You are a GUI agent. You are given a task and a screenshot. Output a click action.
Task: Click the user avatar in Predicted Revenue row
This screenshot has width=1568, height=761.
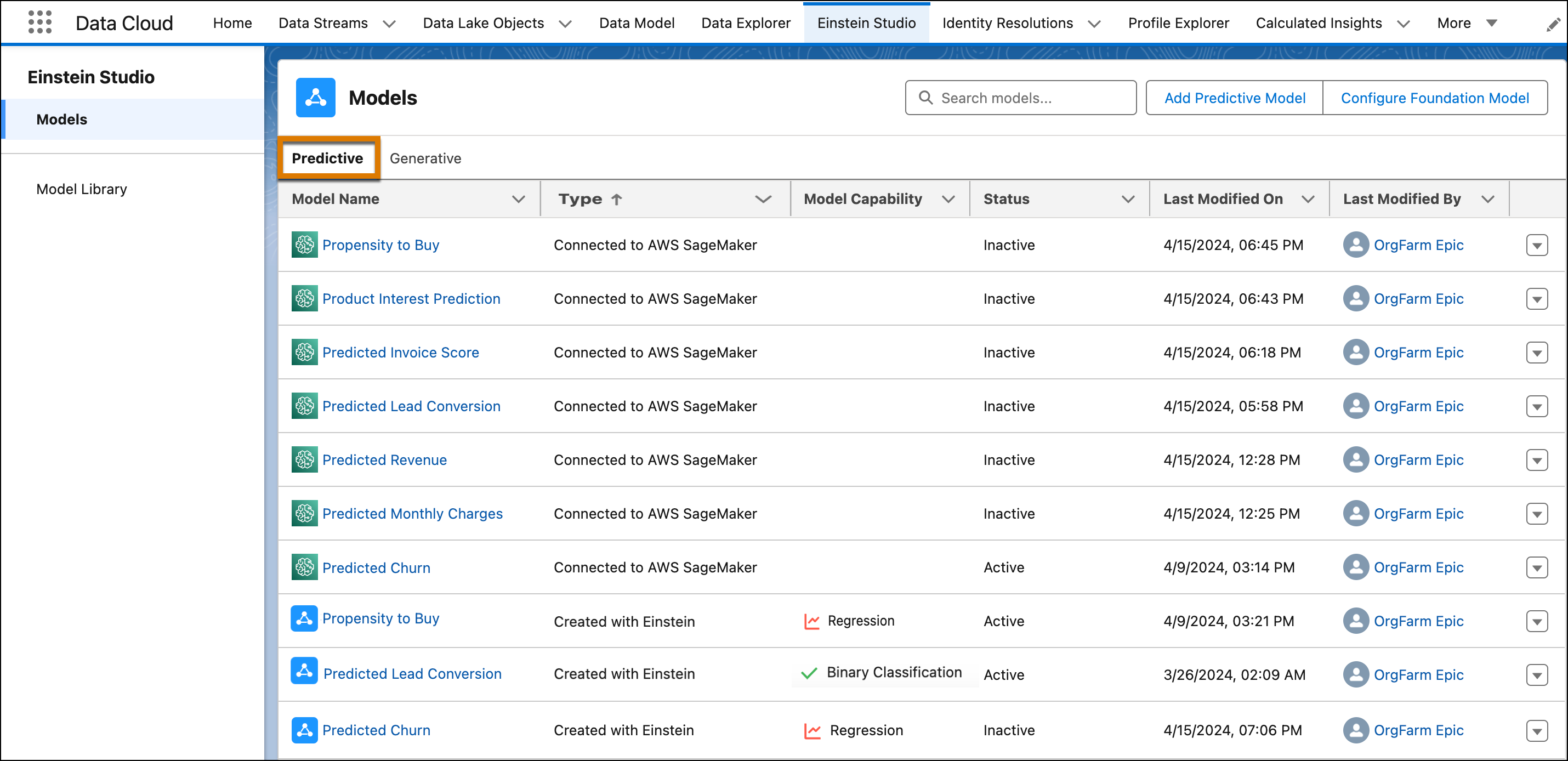click(1356, 459)
